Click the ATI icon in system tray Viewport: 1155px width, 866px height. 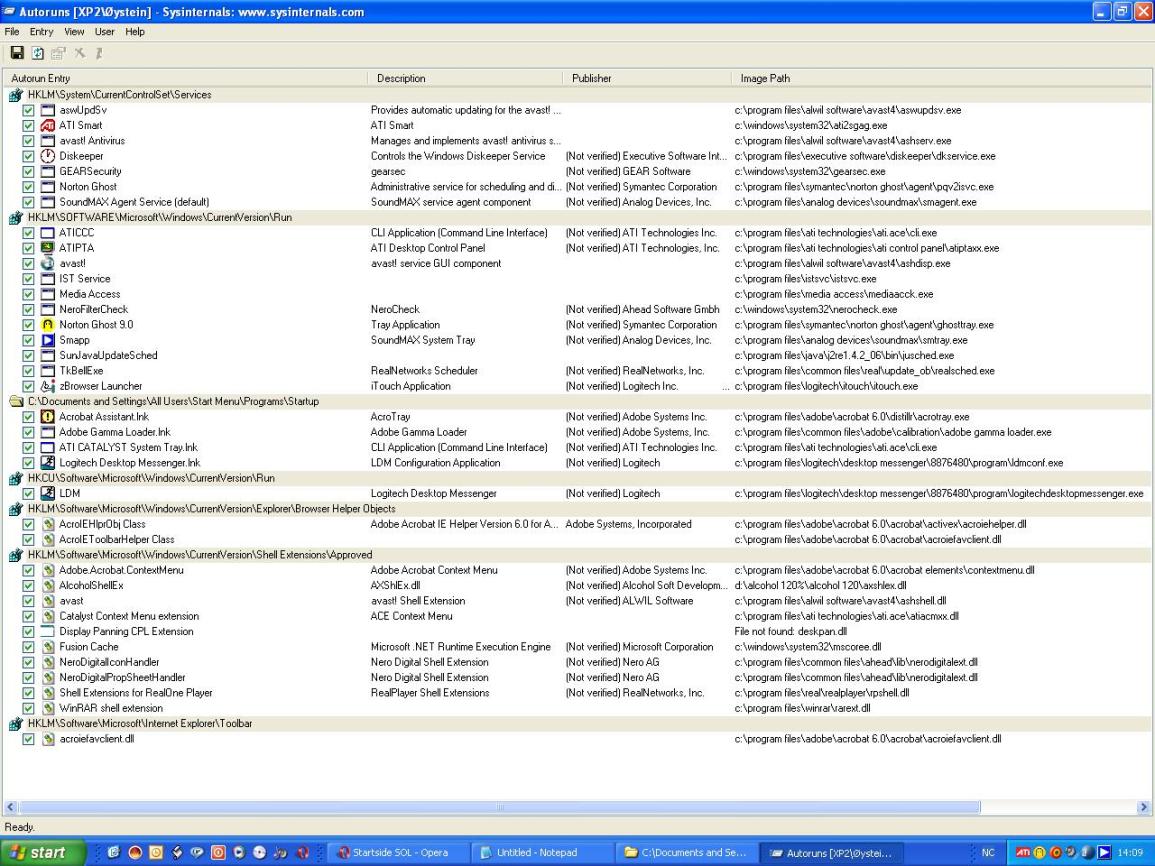tap(1022, 853)
